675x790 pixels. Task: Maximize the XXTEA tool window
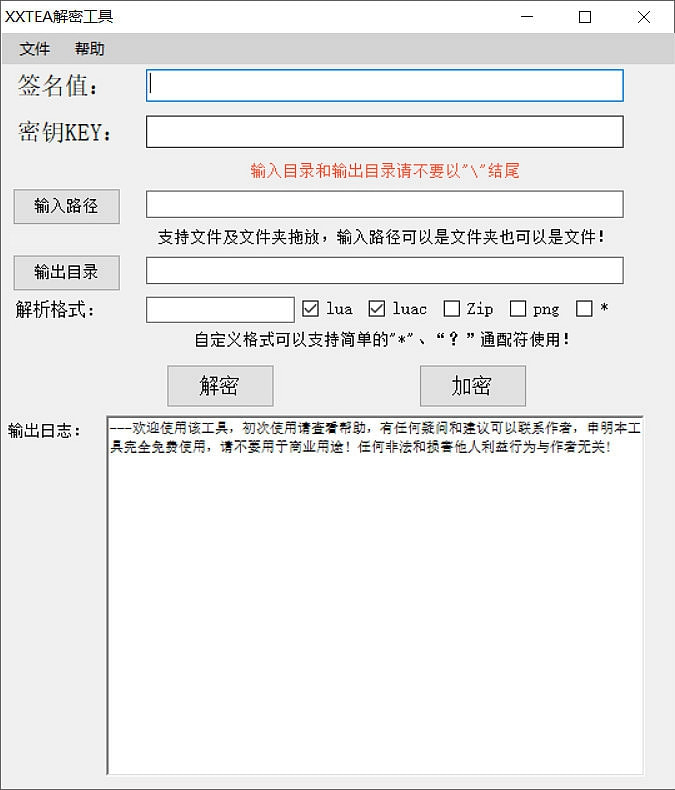click(585, 17)
